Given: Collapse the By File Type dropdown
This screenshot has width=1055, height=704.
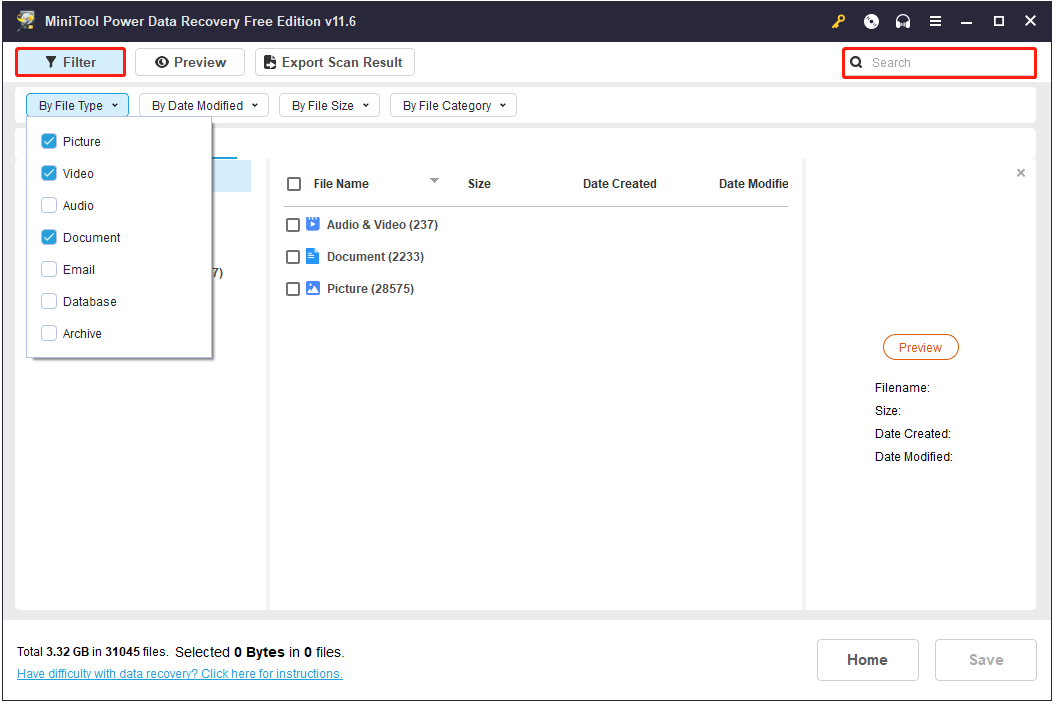Looking at the screenshot, I should [77, 106].
